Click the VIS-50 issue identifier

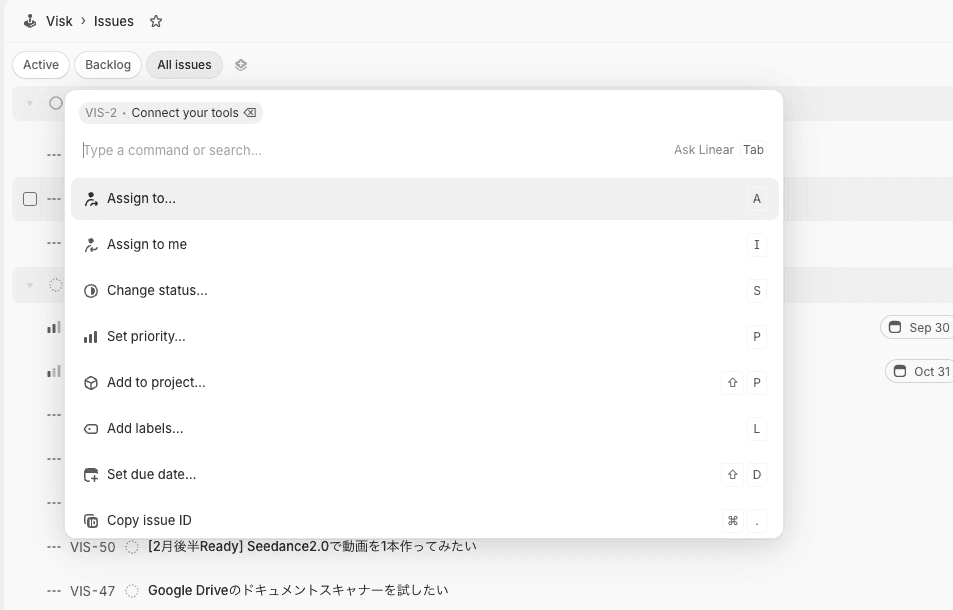[x=92, y=547]
